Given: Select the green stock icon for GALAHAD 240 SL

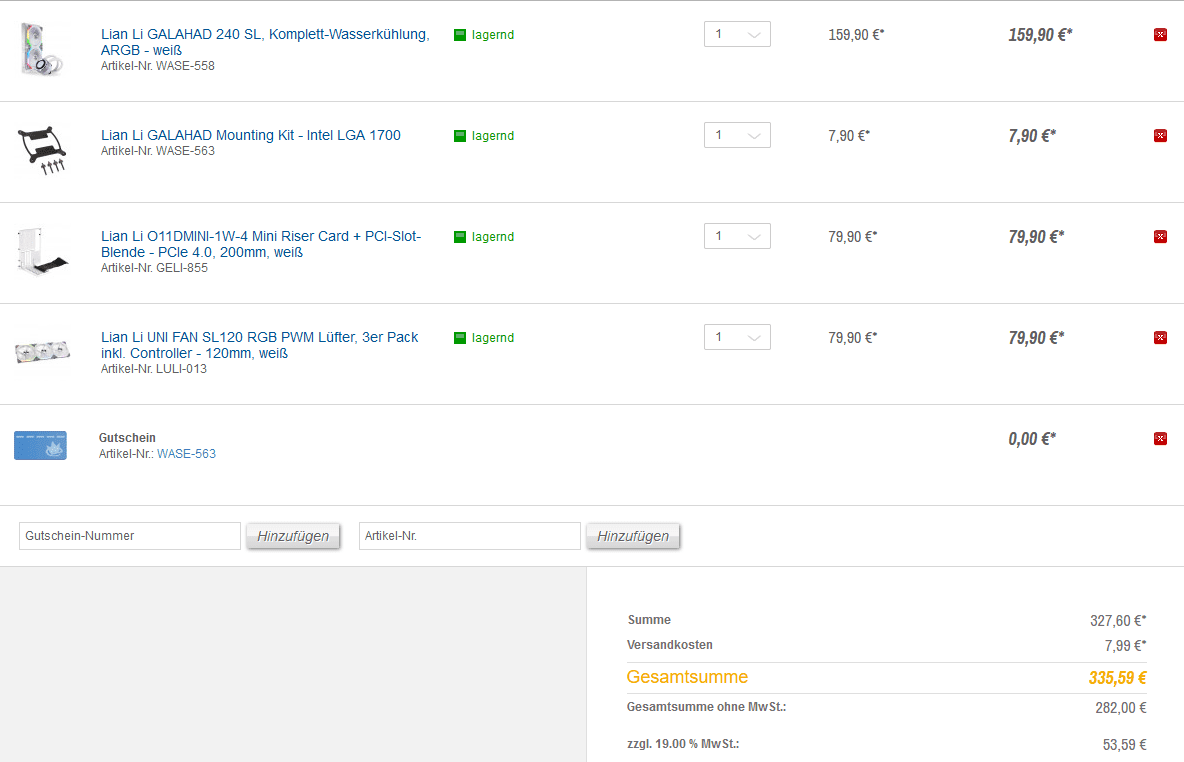Looking at the screenshot, I should [x=460, y=35].
